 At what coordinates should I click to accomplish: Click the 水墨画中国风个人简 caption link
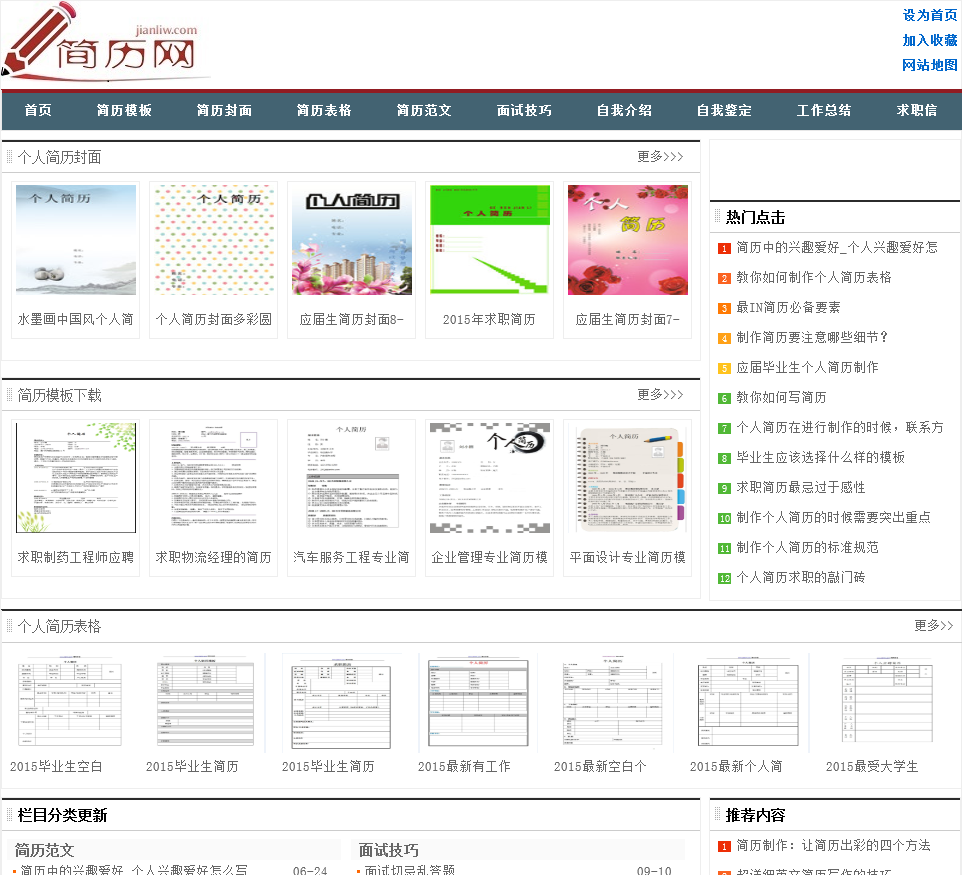coord(75,319)
